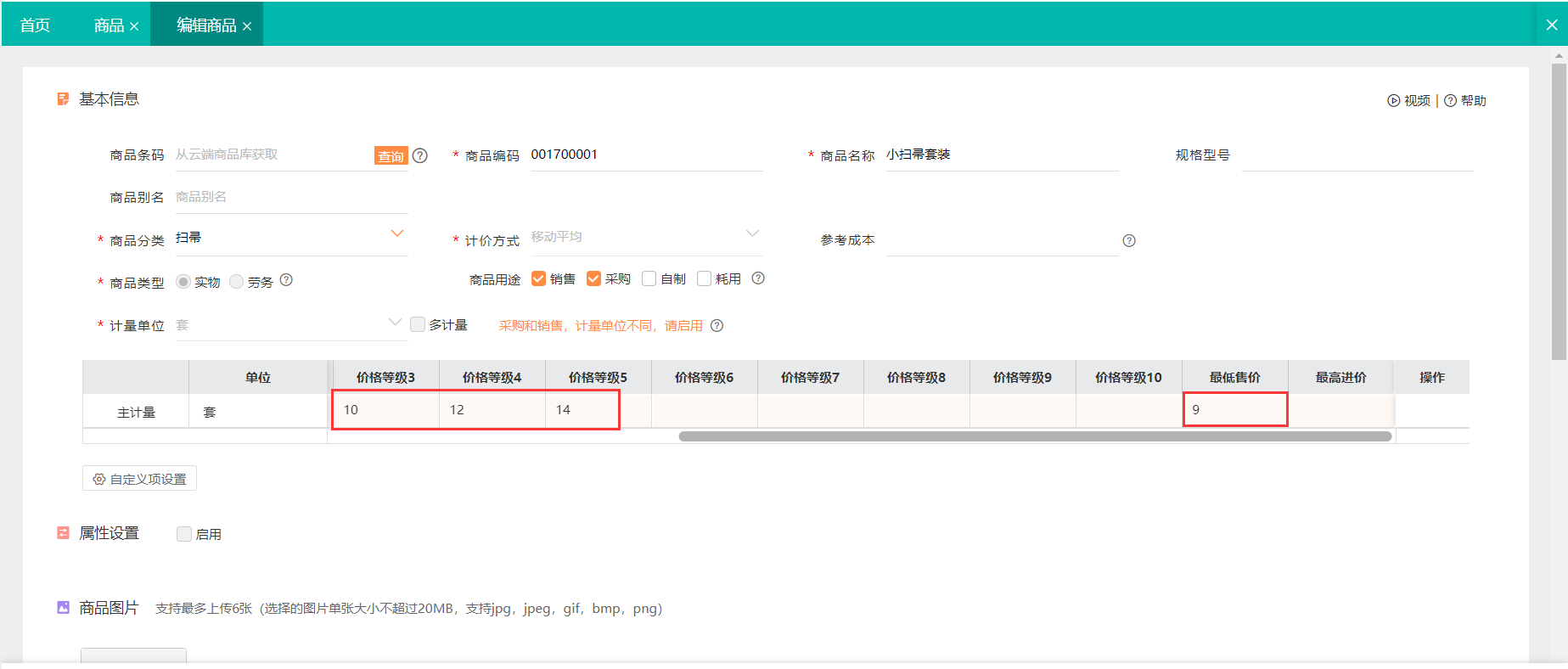The height and width of the screenshot is (669, 1568).
Task: Click the 帮助 question icon
Action: pyautogui.click(x=1450, y=100)
